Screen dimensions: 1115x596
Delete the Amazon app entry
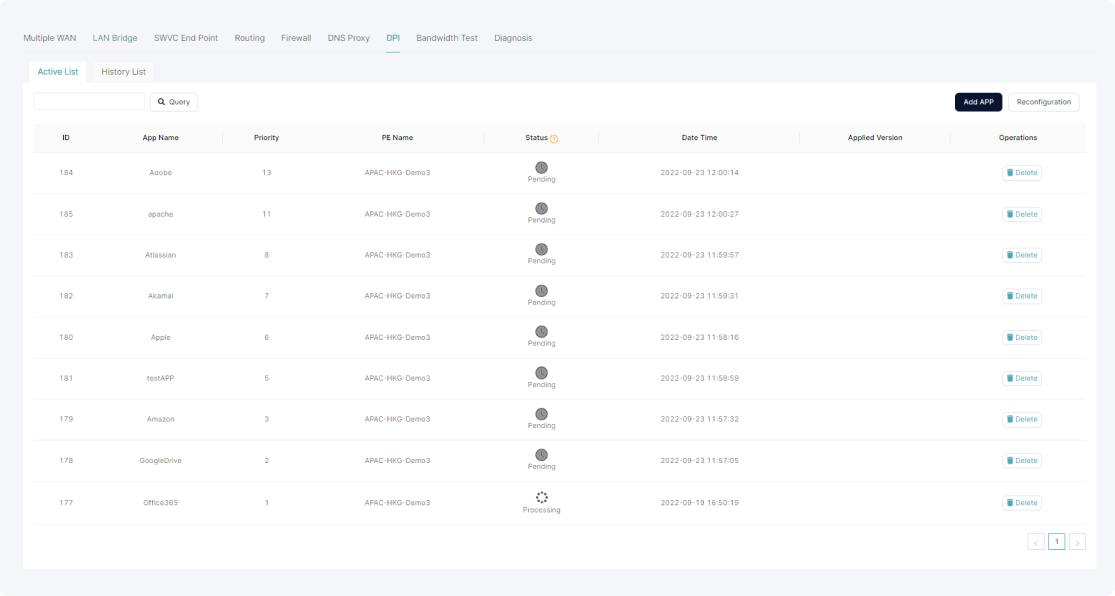click(1022, 419)
